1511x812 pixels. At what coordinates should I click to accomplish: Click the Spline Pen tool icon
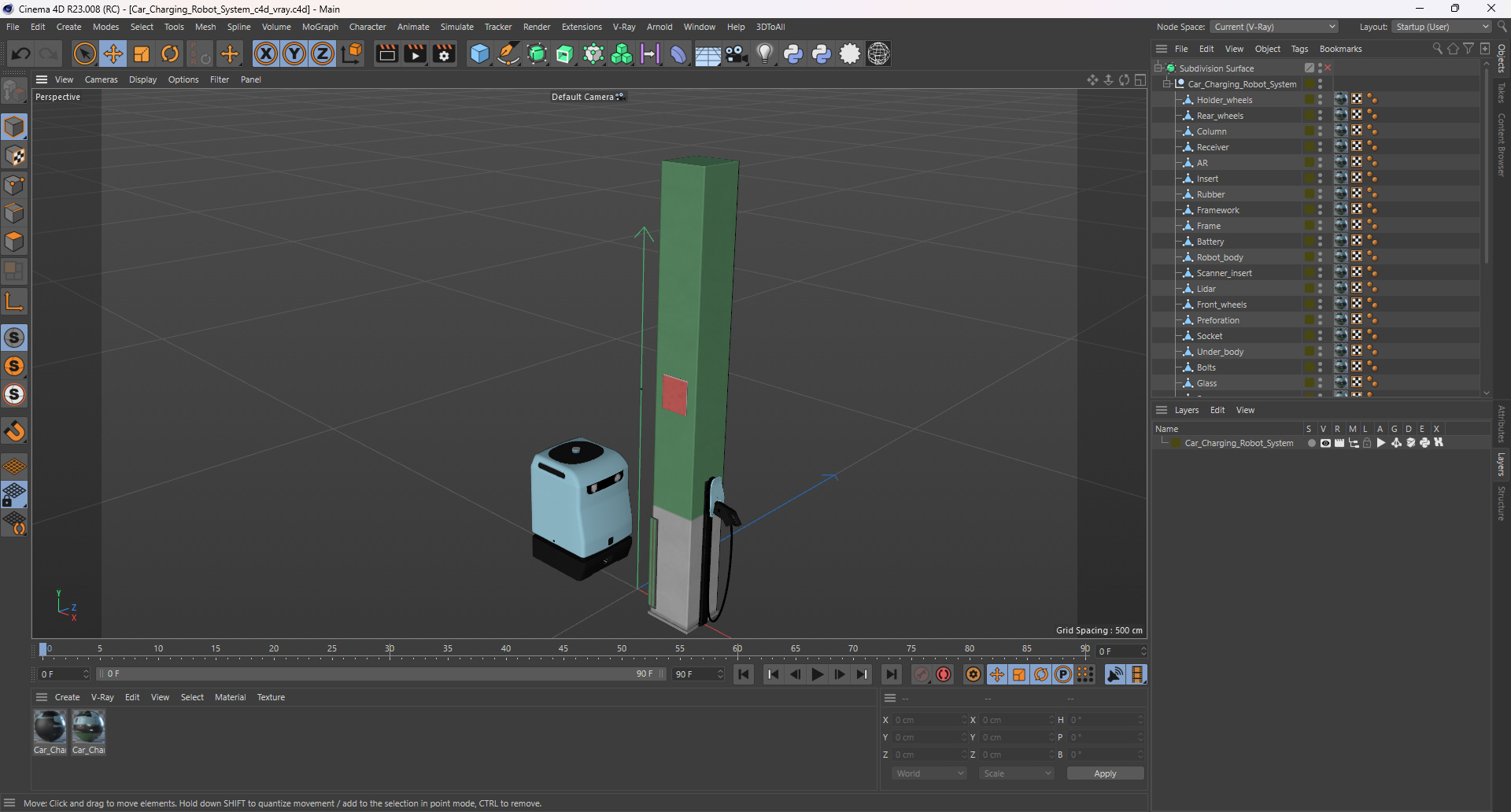(508, 54)
